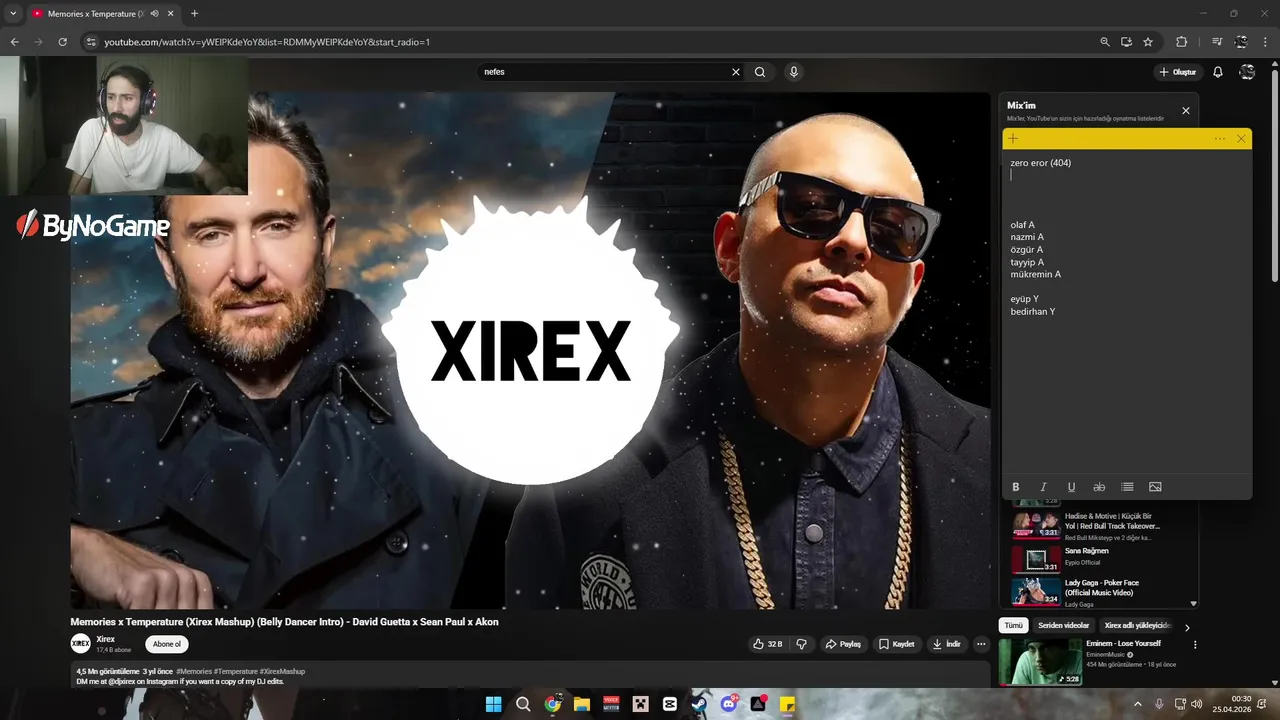Click the note line 'zero eror (404)'

pyautogui.click(x=1040, y=163)
